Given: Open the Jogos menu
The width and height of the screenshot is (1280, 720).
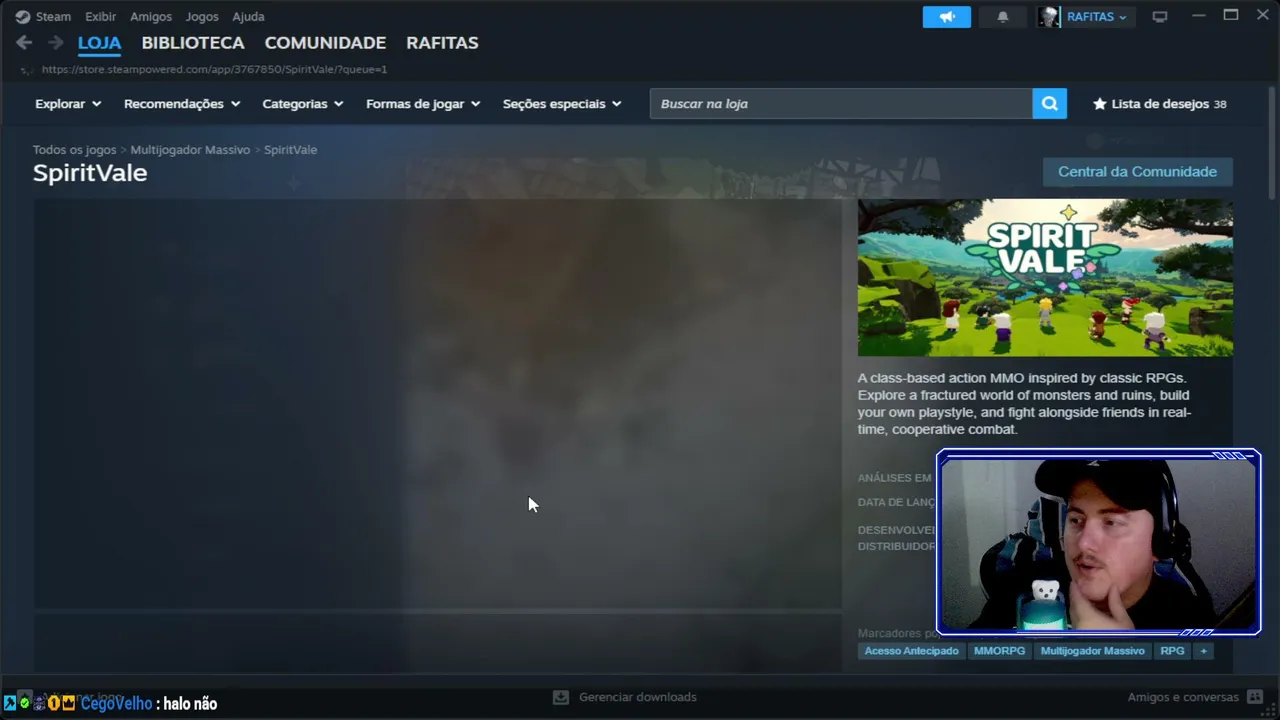Looking at the screenshot, I should click(x=202, y=17).
